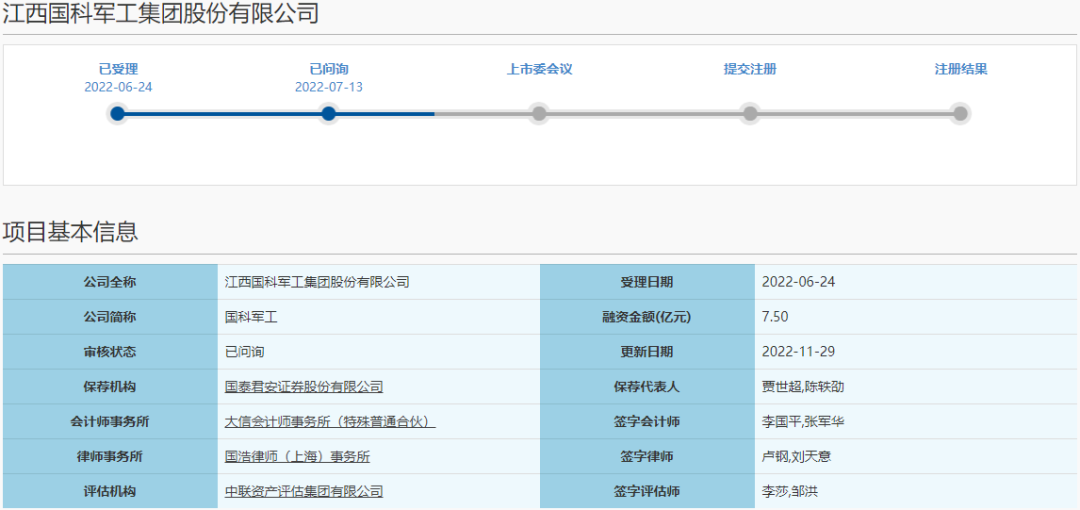Click the 保荐代表人 label cell

point(647,387)
